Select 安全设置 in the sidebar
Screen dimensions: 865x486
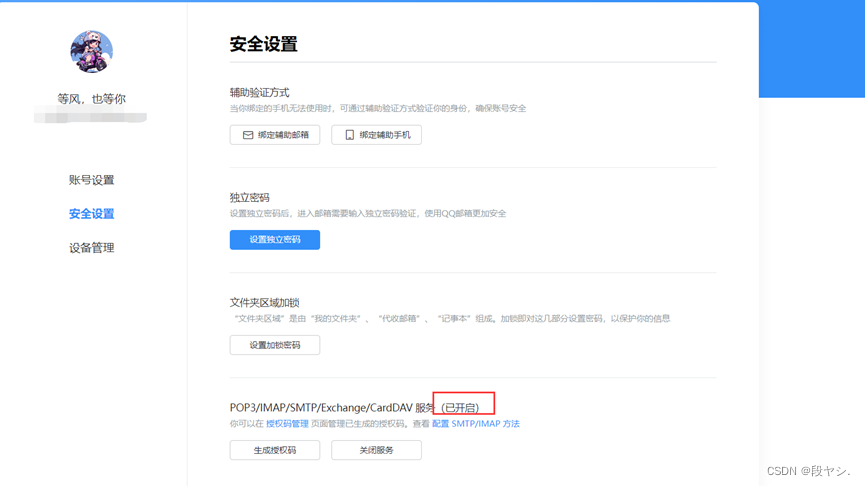(92, 213)
